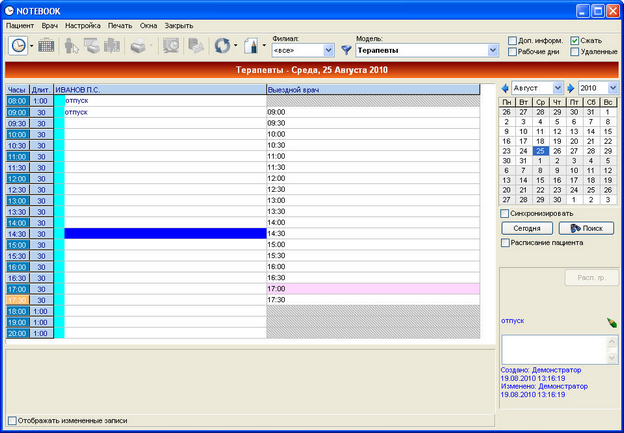
Task: Click the Закрыть menu item
Action: (x=179, y=26)
